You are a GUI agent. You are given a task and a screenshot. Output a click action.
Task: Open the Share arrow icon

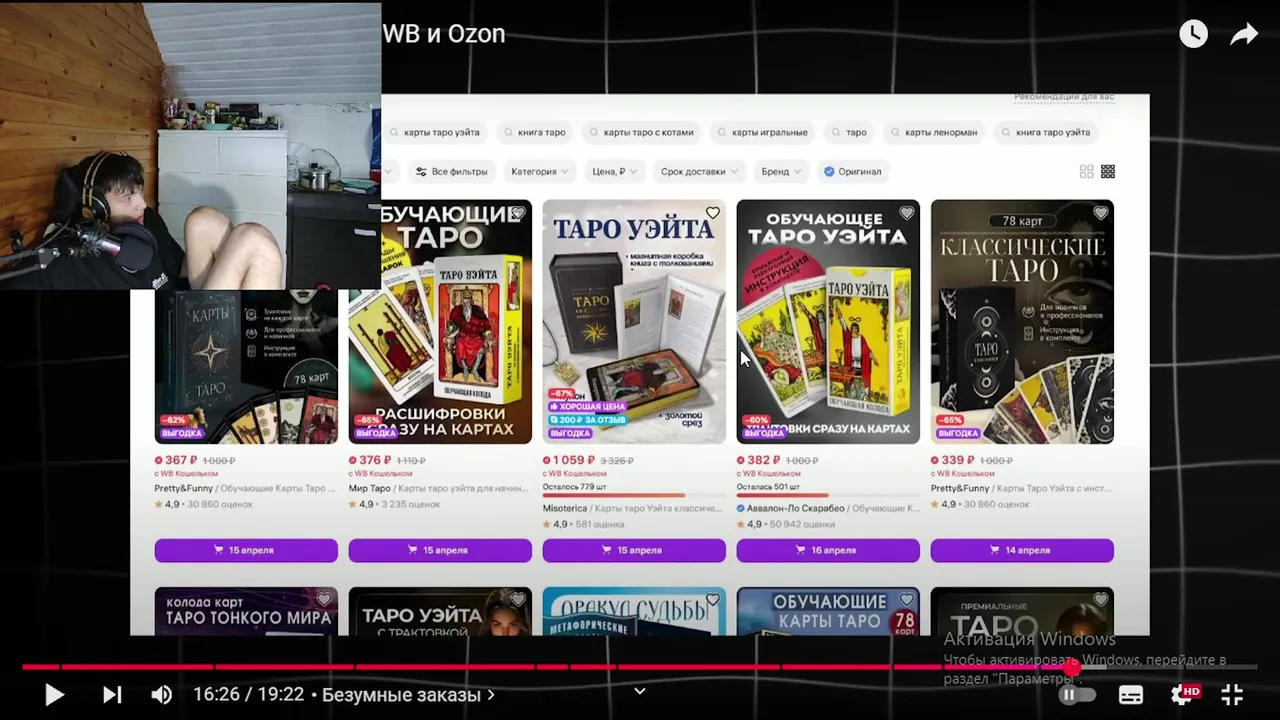pyautogui.click(x=1244, y=35)
